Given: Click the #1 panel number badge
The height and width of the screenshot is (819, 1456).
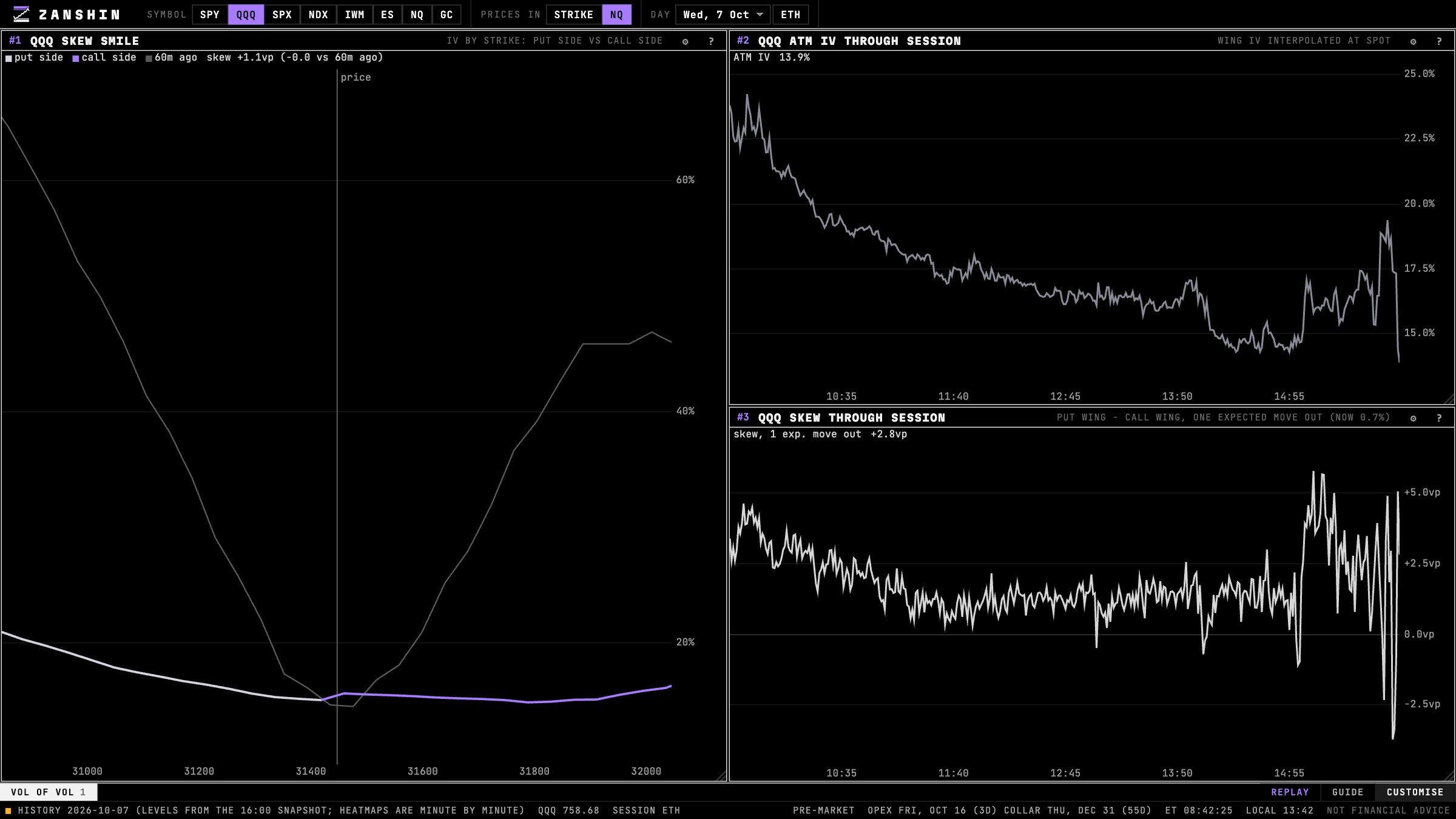Looking at the screenshot, I should point(15,41).
